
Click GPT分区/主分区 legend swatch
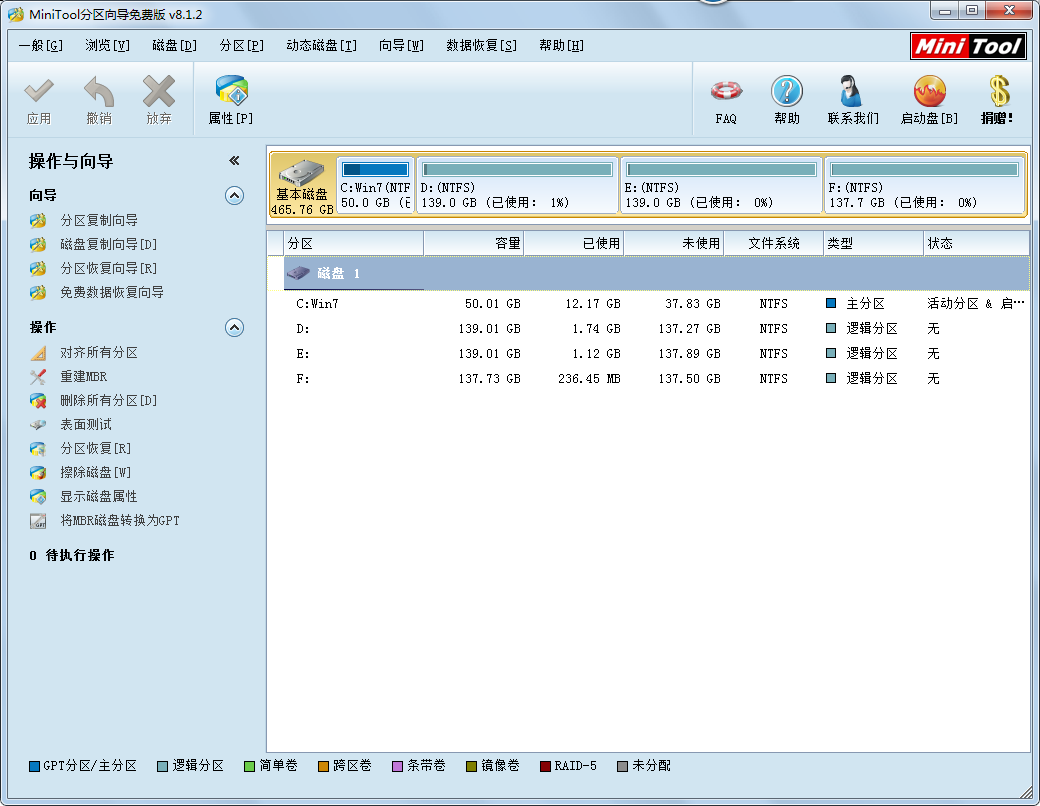tap(34, 766)
